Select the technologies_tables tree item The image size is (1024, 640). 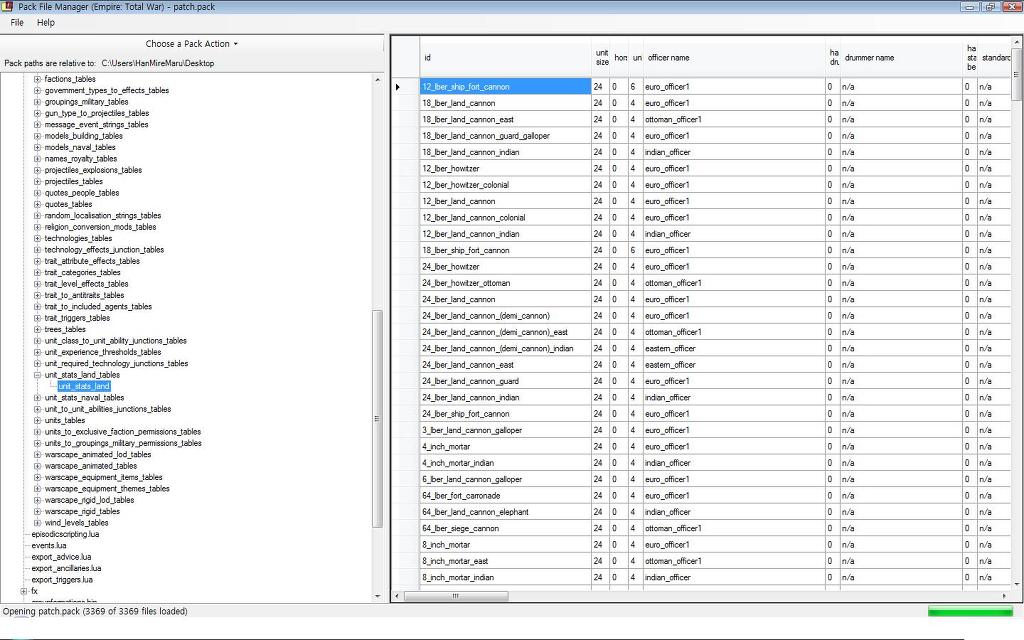78,239
